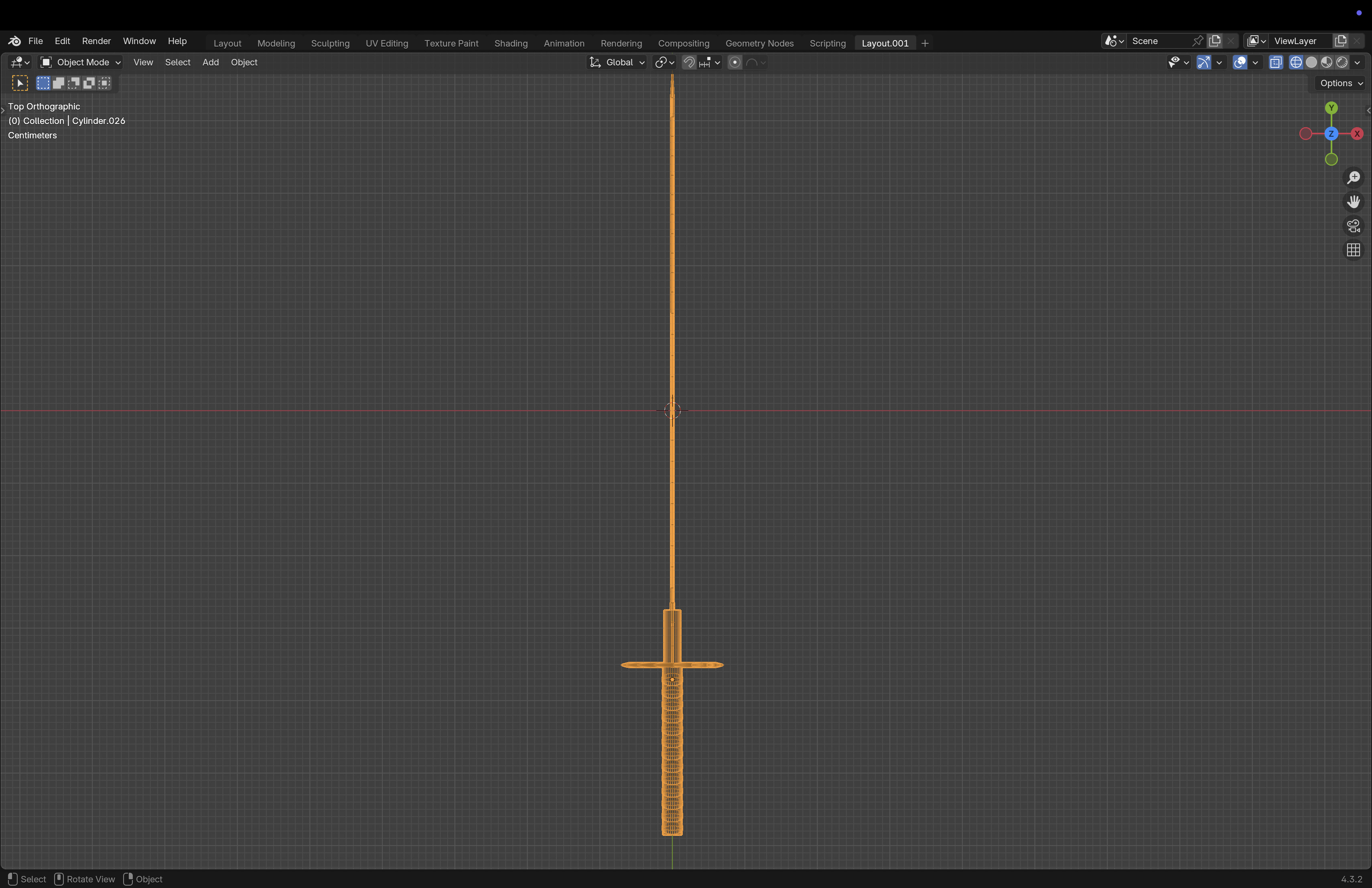Toggle viewport gizmos display
This screenshot has height=888, width=1372.
(x=1204, y=62)
